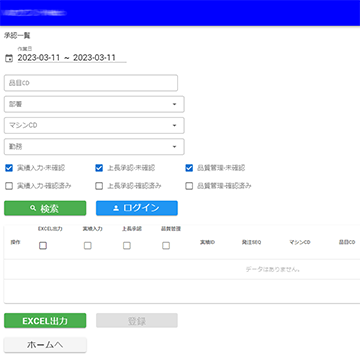Toggle the 品質管理 column header checkbox

coord(166,246)
